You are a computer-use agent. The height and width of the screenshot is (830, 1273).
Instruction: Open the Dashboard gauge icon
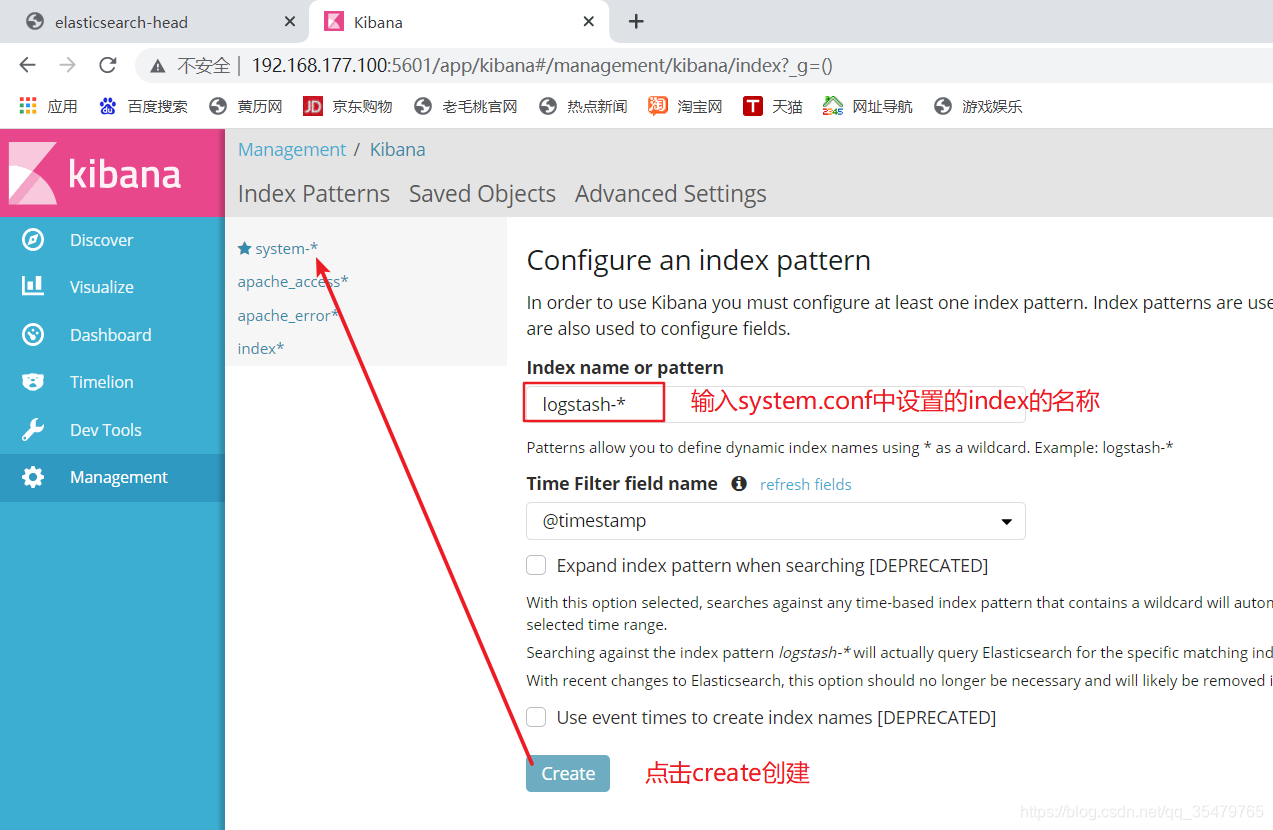[33, 335]
